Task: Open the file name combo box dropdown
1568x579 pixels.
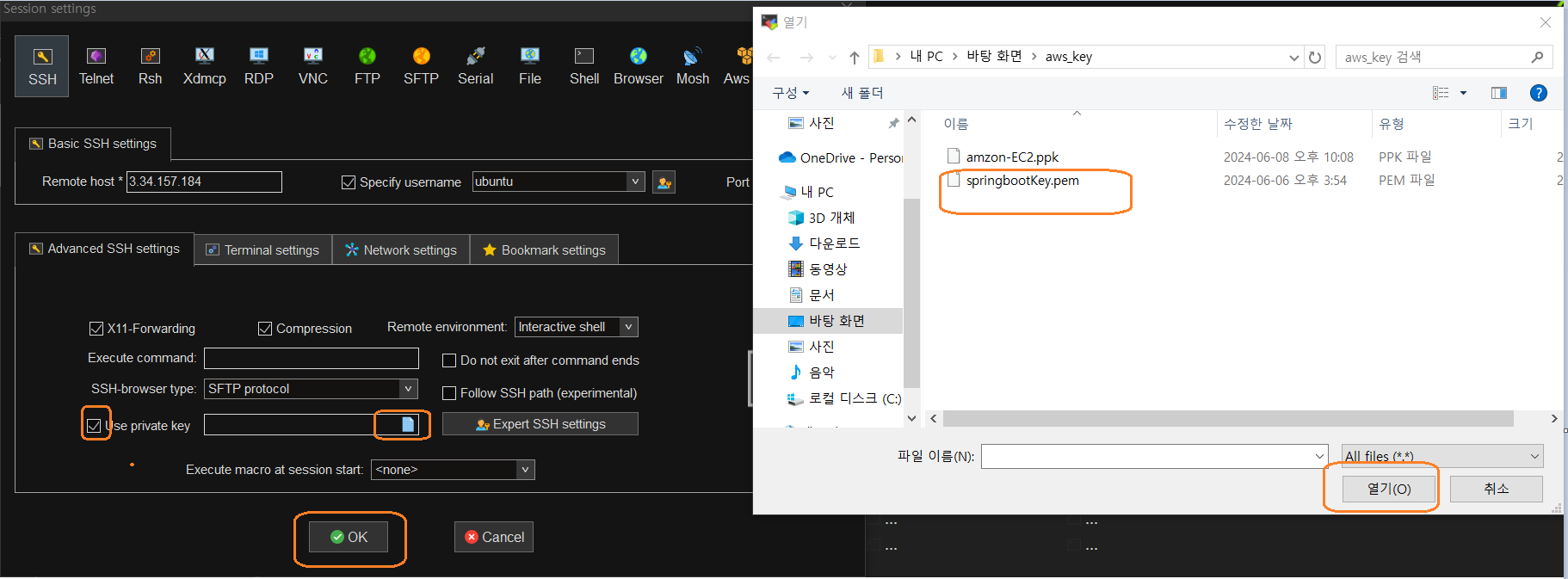Action: click(1319, 456)
